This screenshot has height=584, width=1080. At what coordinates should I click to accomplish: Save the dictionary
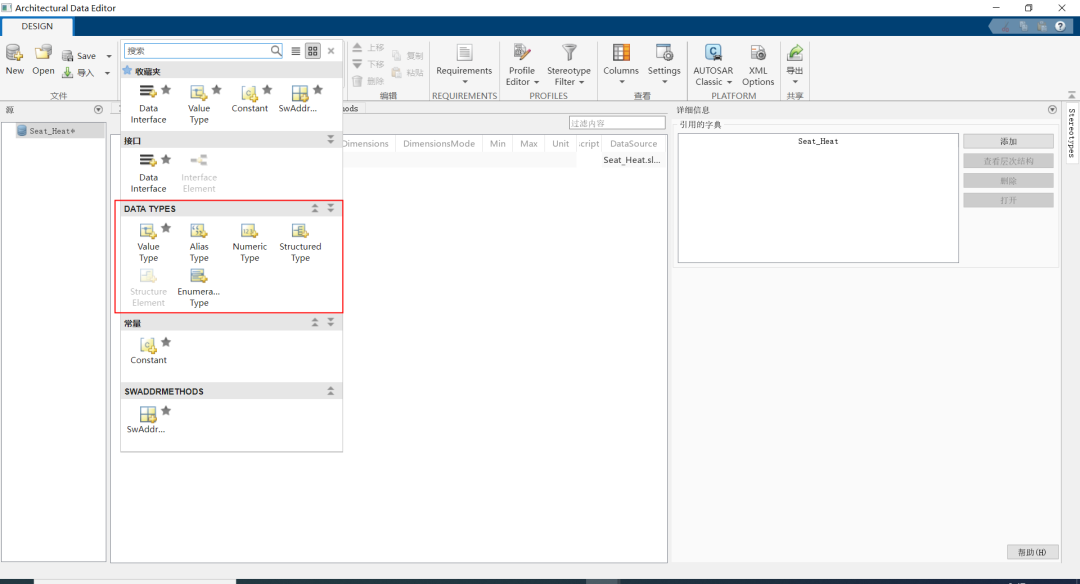click(x=79, y=56)
